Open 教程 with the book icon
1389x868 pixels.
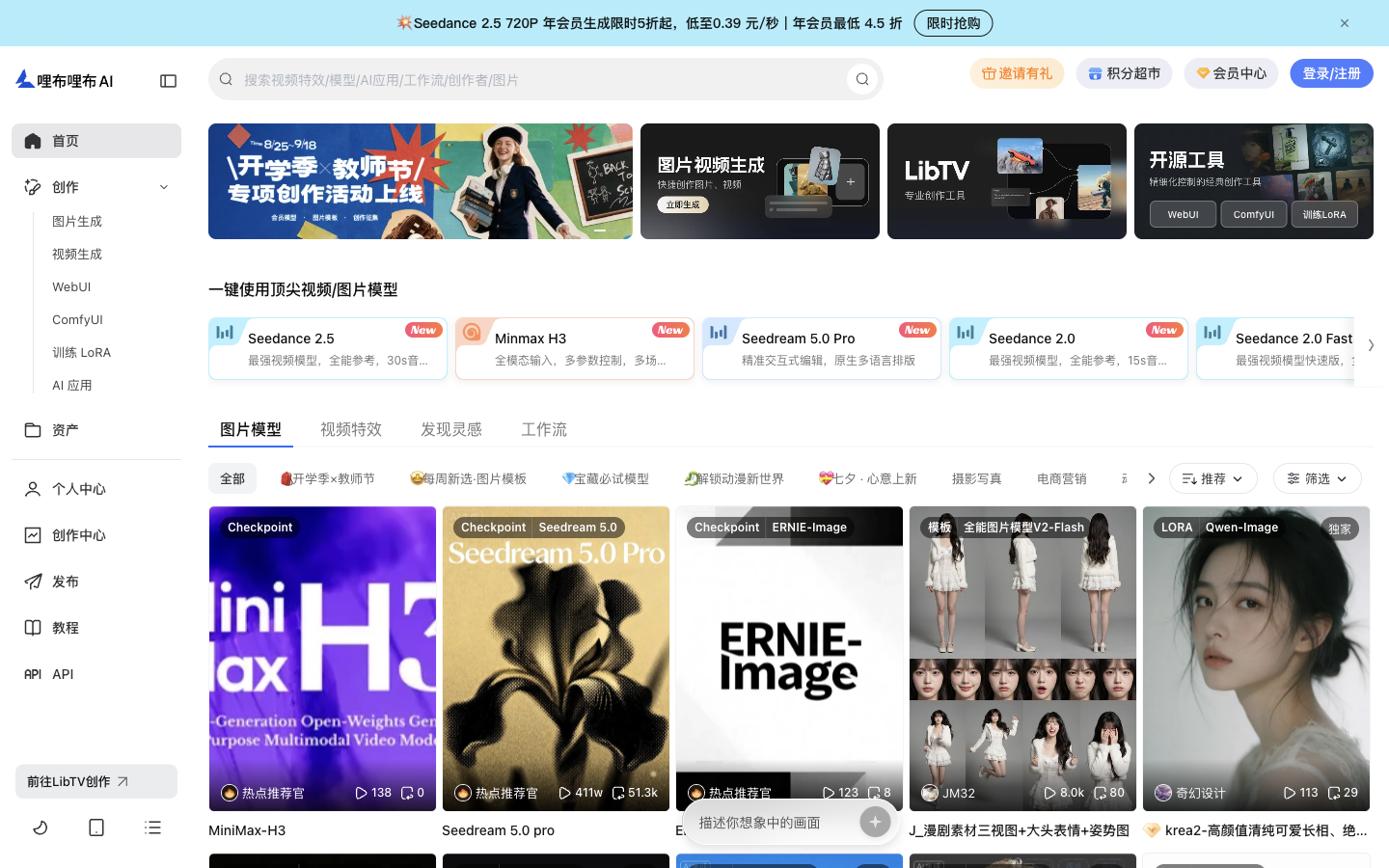tap(96, 628)
